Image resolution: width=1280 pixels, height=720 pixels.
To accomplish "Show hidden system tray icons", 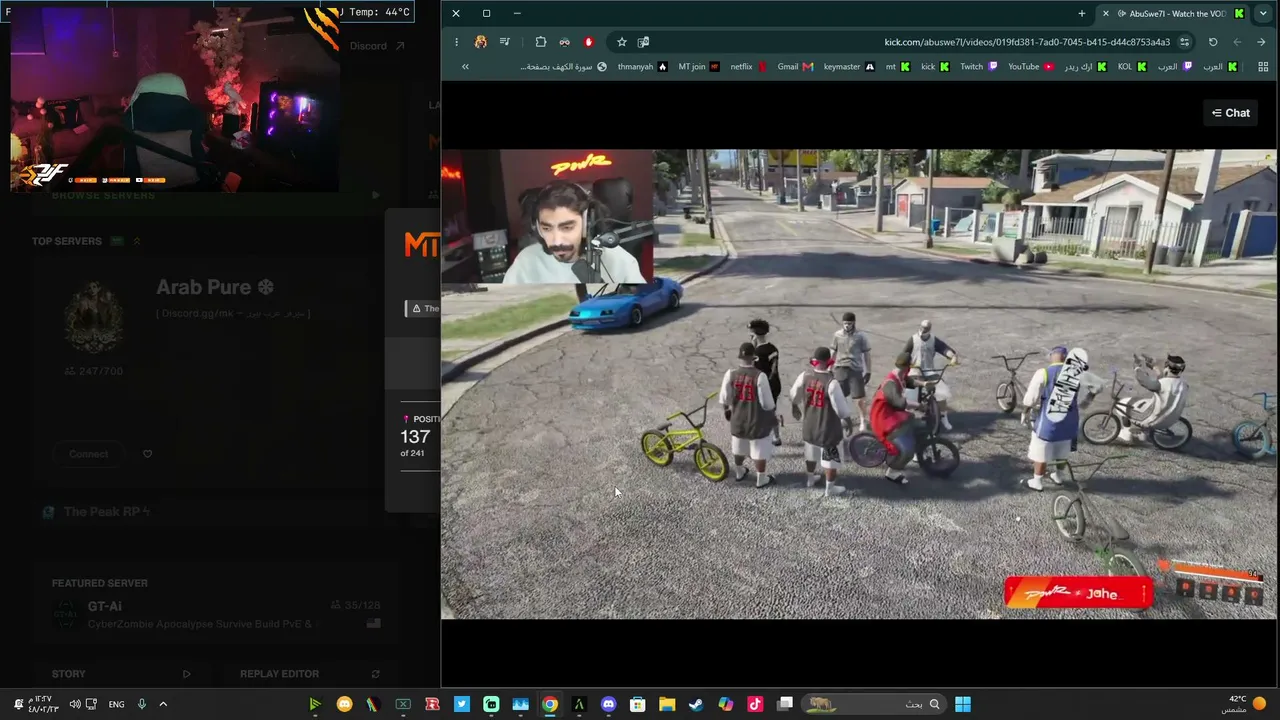I will 163,704.
